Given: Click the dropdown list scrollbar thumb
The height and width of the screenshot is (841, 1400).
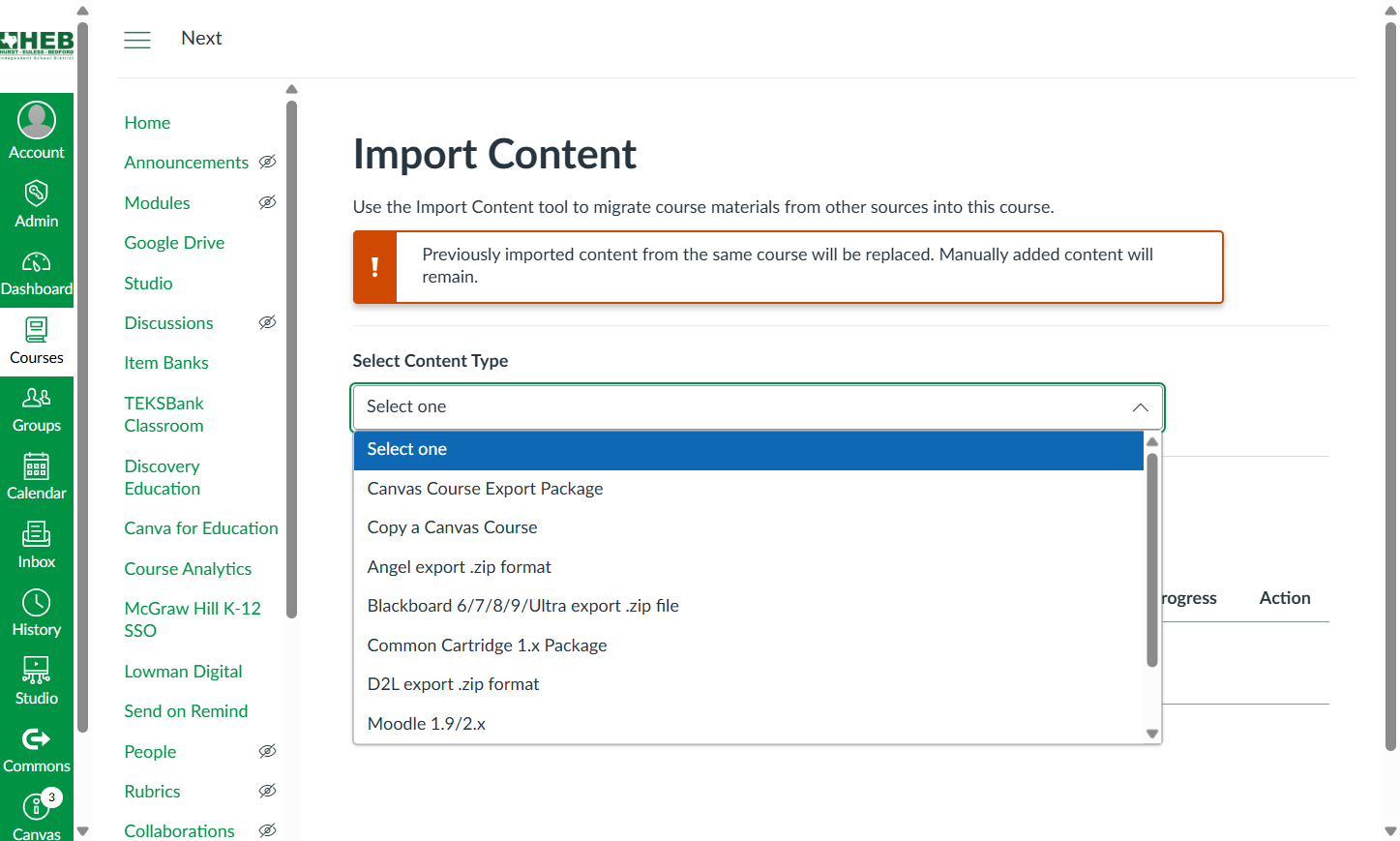Looking at the screenshot, I should click(x=1152, y=558).
